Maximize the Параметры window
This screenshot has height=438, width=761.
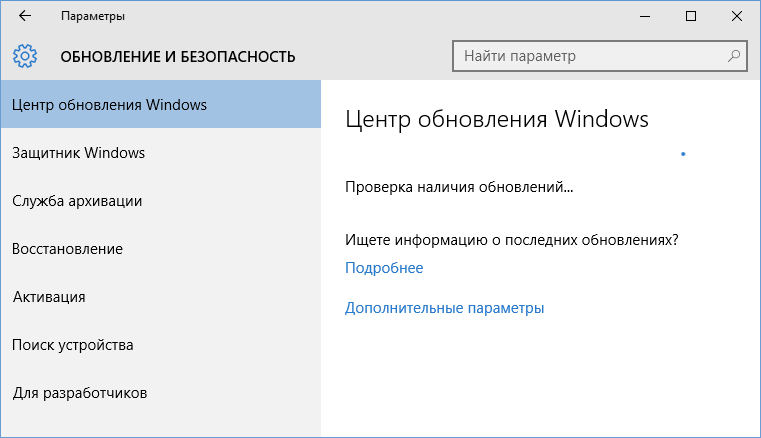click(691, 16)
